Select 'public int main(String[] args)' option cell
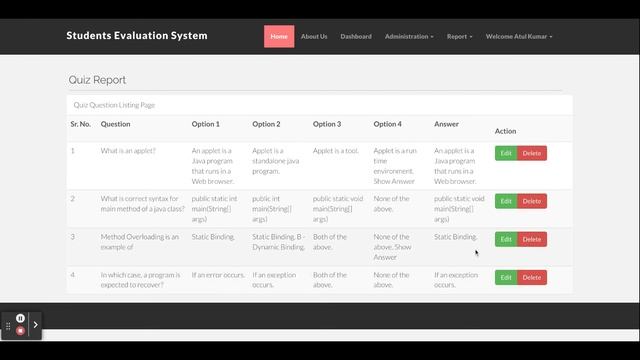The width and height of the screenshot is (640, 360). click(x=272, y=209)
